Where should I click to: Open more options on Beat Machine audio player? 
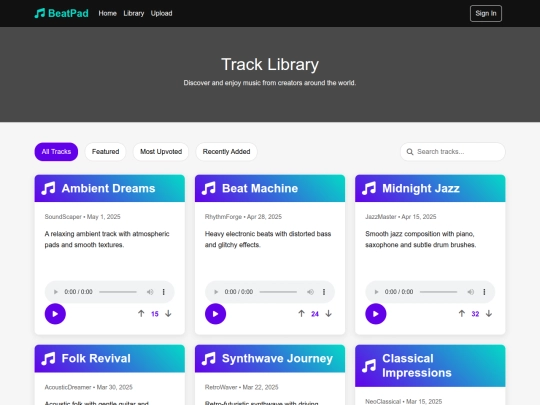(x=324, y=292)
